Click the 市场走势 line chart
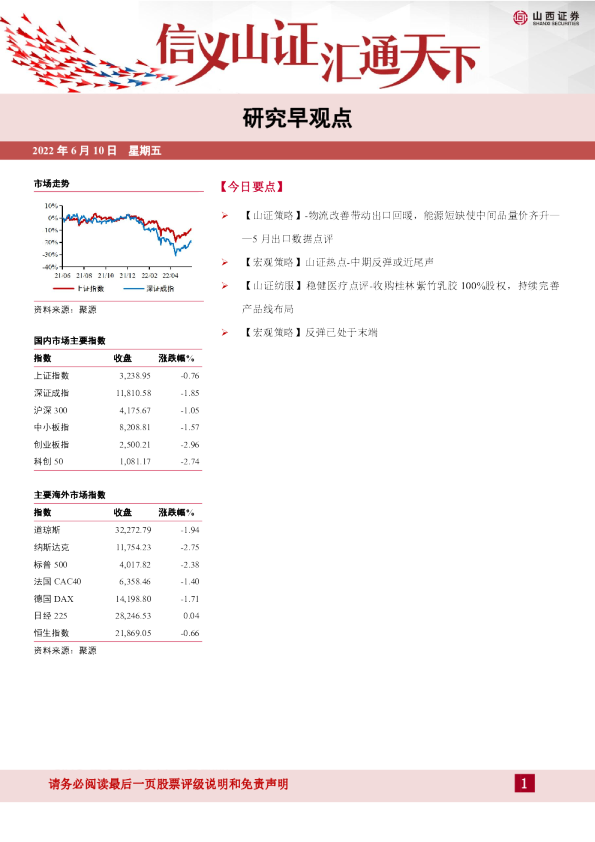 (x=118, y=241)
